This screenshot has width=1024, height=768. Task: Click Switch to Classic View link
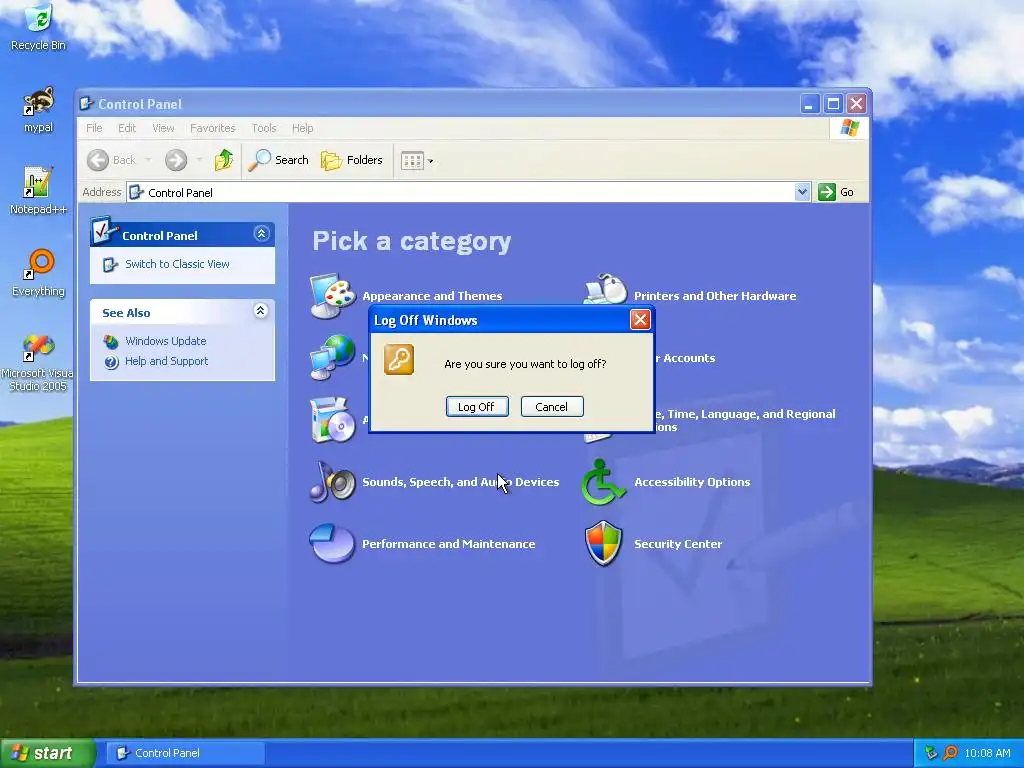point(177,264)
